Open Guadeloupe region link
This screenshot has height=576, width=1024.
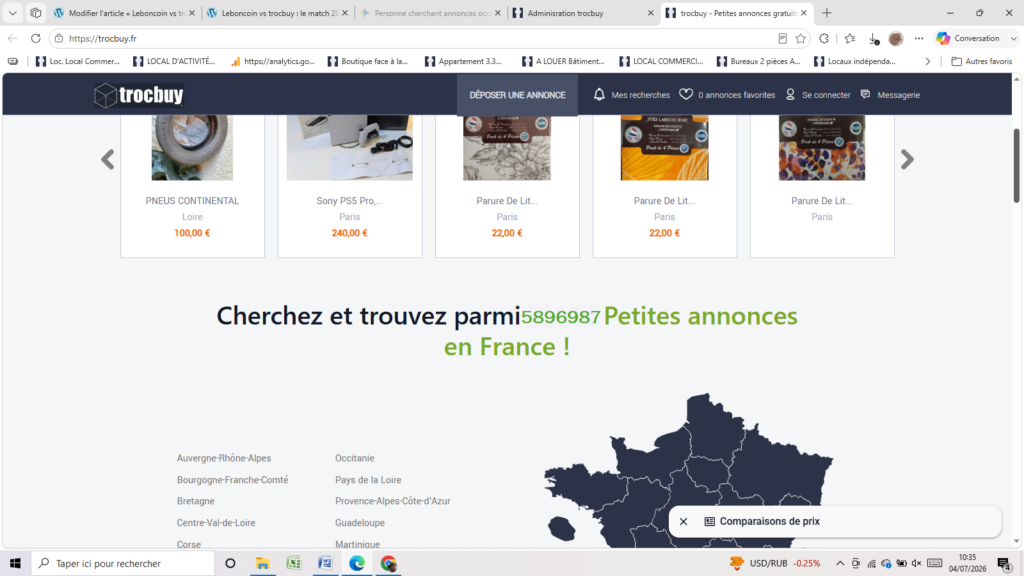pyautogui.click(x=360, y=522)
